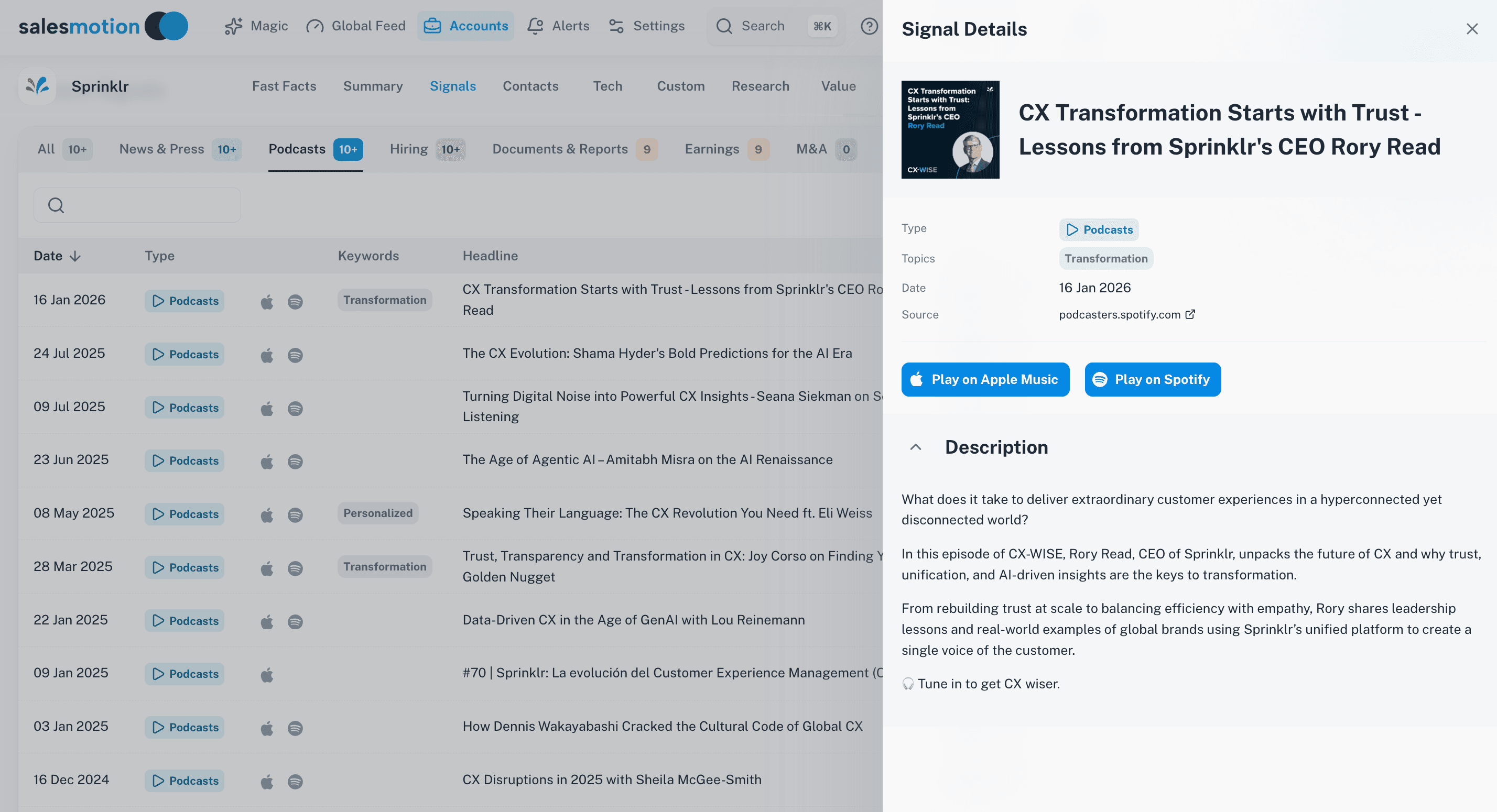The width and height of the screenshot is (1497, 812).
Task: Open the Accounts briefcase tab
Action: pyautogui.click(x=465, y=26)
